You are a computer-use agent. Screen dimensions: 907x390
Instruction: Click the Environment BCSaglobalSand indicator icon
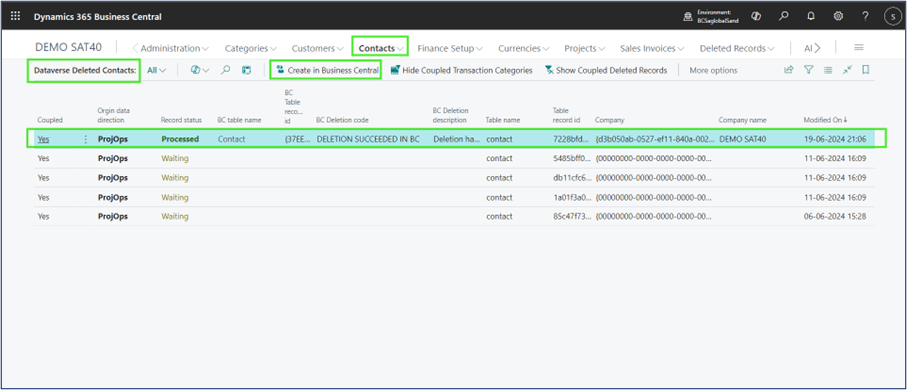tap(687, 17)
